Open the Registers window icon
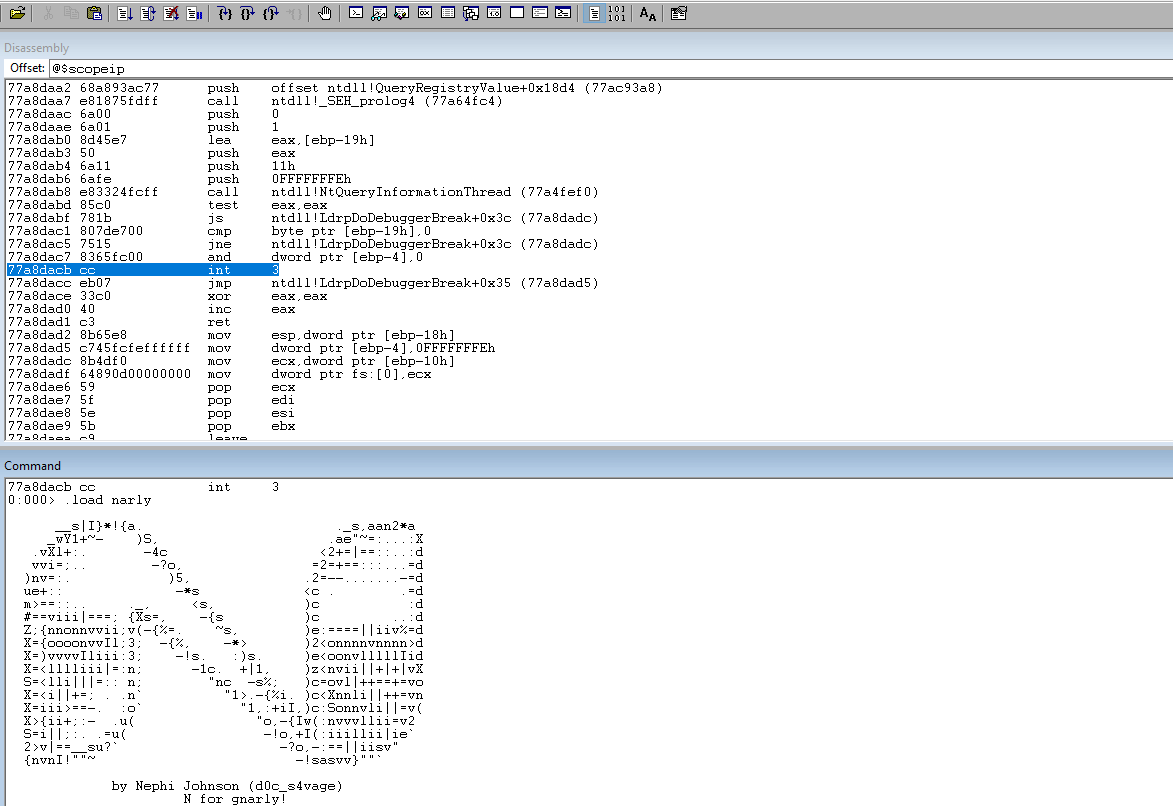This screenshot has width=1173, height=806. click(425, 13)
